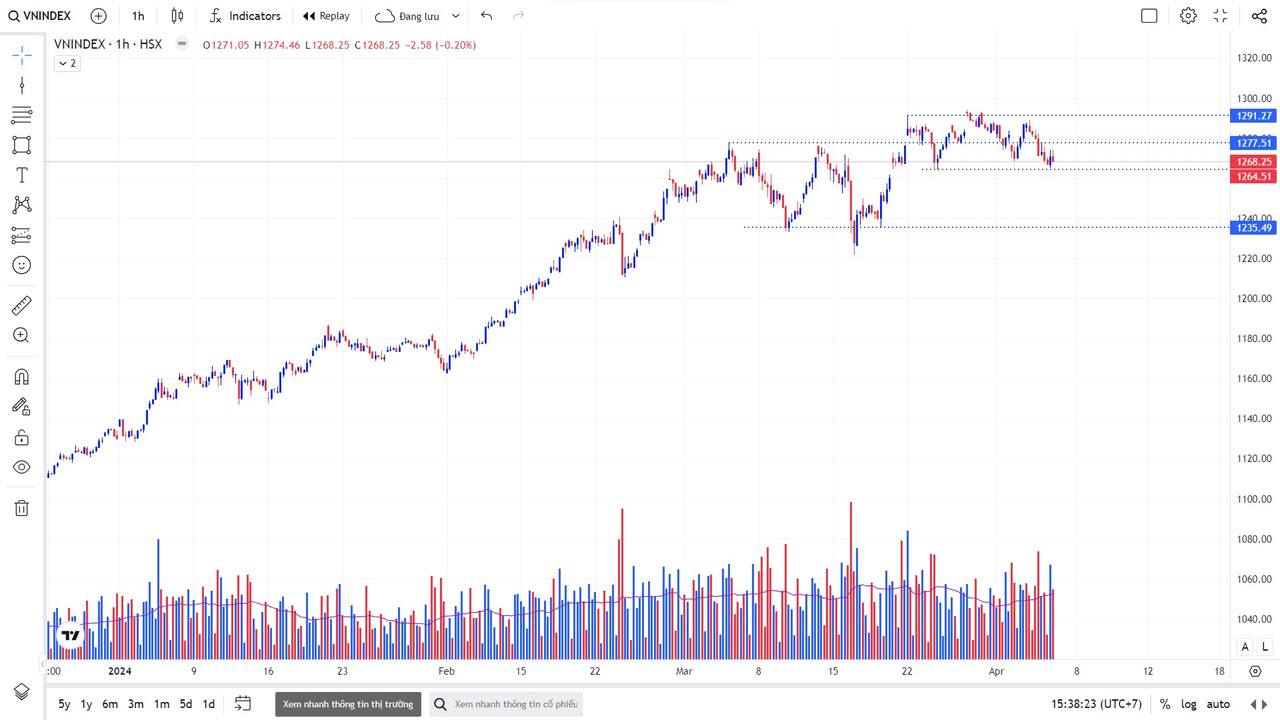
Task: Toggle log scale L button on price axis
Action: tap(1265, 647)
